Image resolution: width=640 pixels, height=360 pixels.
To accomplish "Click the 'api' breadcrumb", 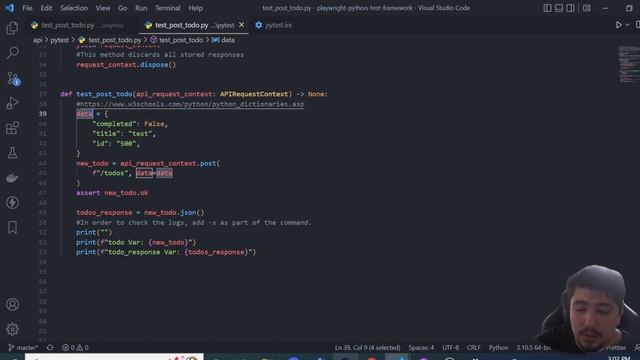I will point(38,40).
